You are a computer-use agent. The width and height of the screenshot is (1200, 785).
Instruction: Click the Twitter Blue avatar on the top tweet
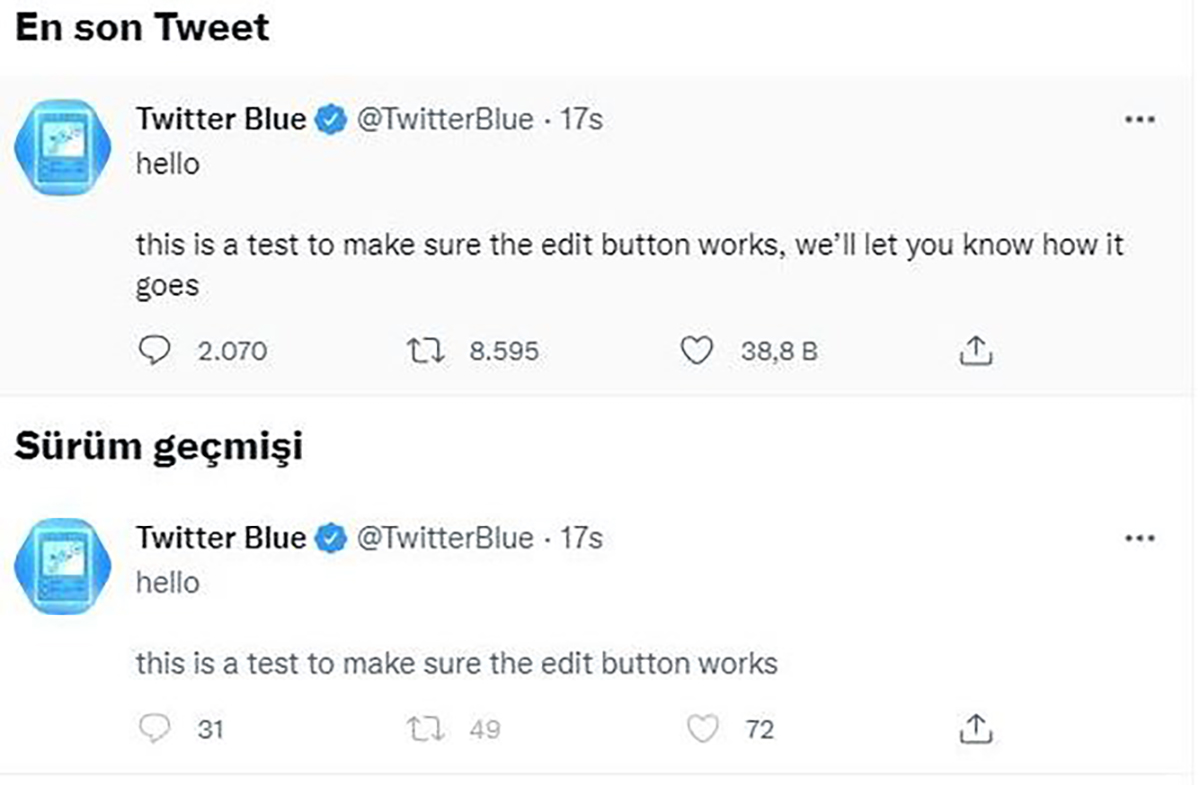point(62,146)
